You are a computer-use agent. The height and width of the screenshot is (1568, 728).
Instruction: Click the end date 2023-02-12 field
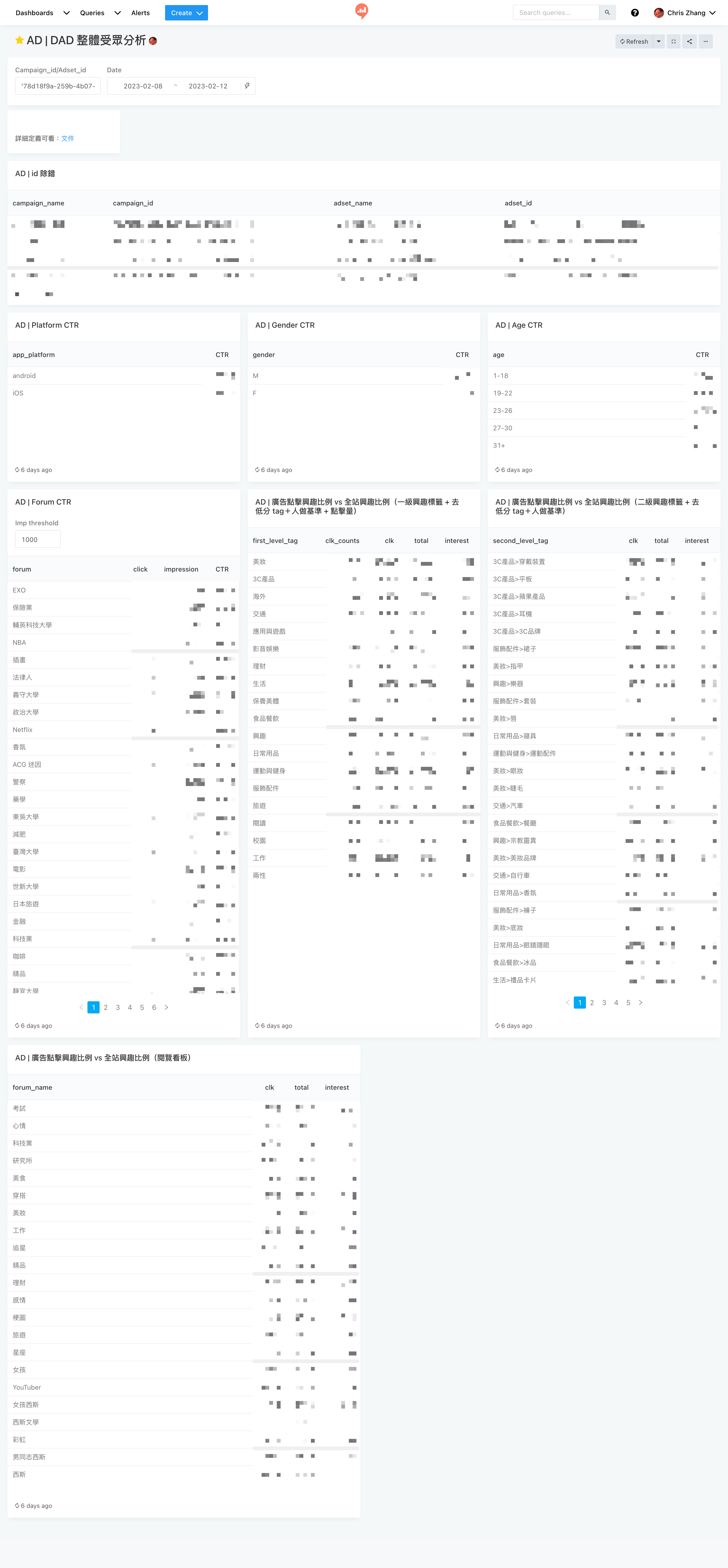[x=208, y=86]
